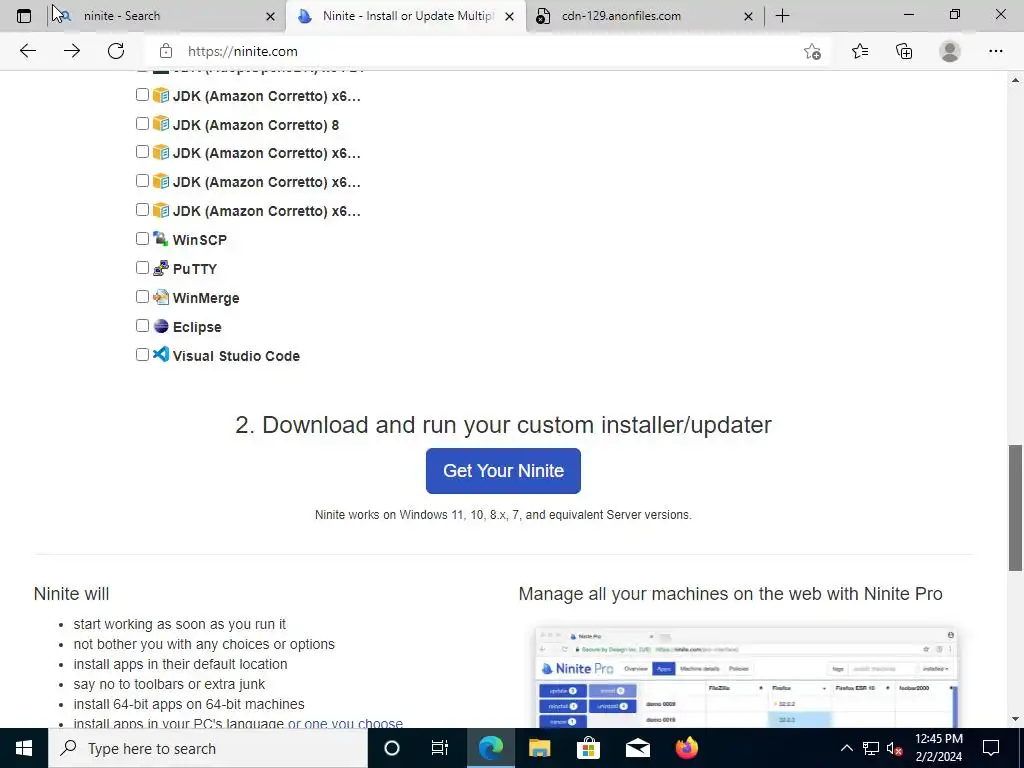Click the WinMerge app icon
The width and height of the screenshot is (1024, 768).
click(x=161, y=296)
